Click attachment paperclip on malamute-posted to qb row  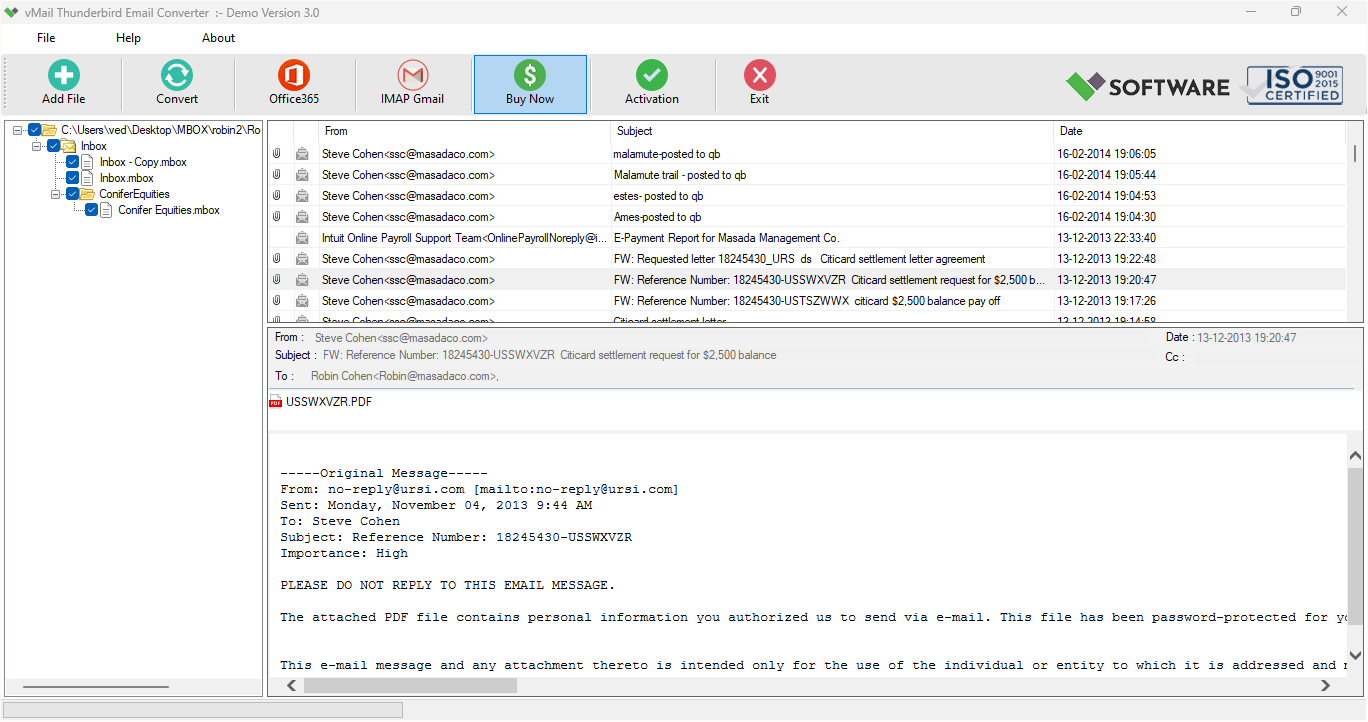click(x=277, y=154)
